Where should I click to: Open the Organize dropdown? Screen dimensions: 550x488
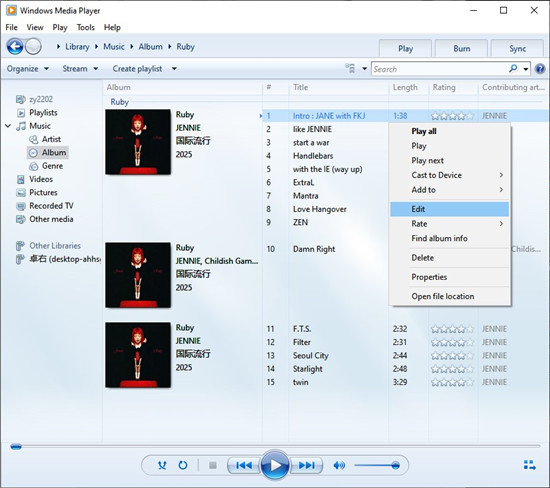27,69
